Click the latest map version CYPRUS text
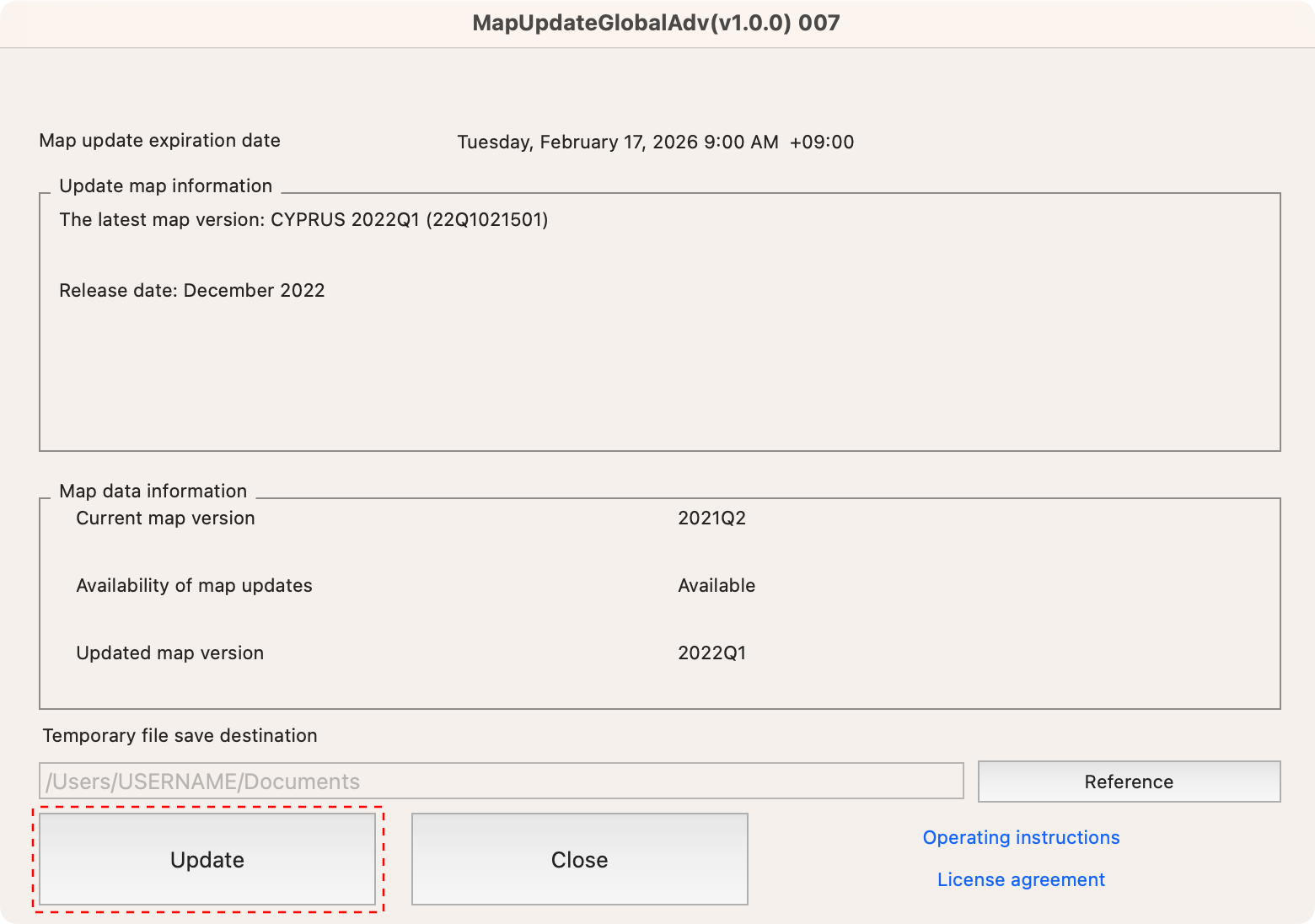 [x=303, y=220]
